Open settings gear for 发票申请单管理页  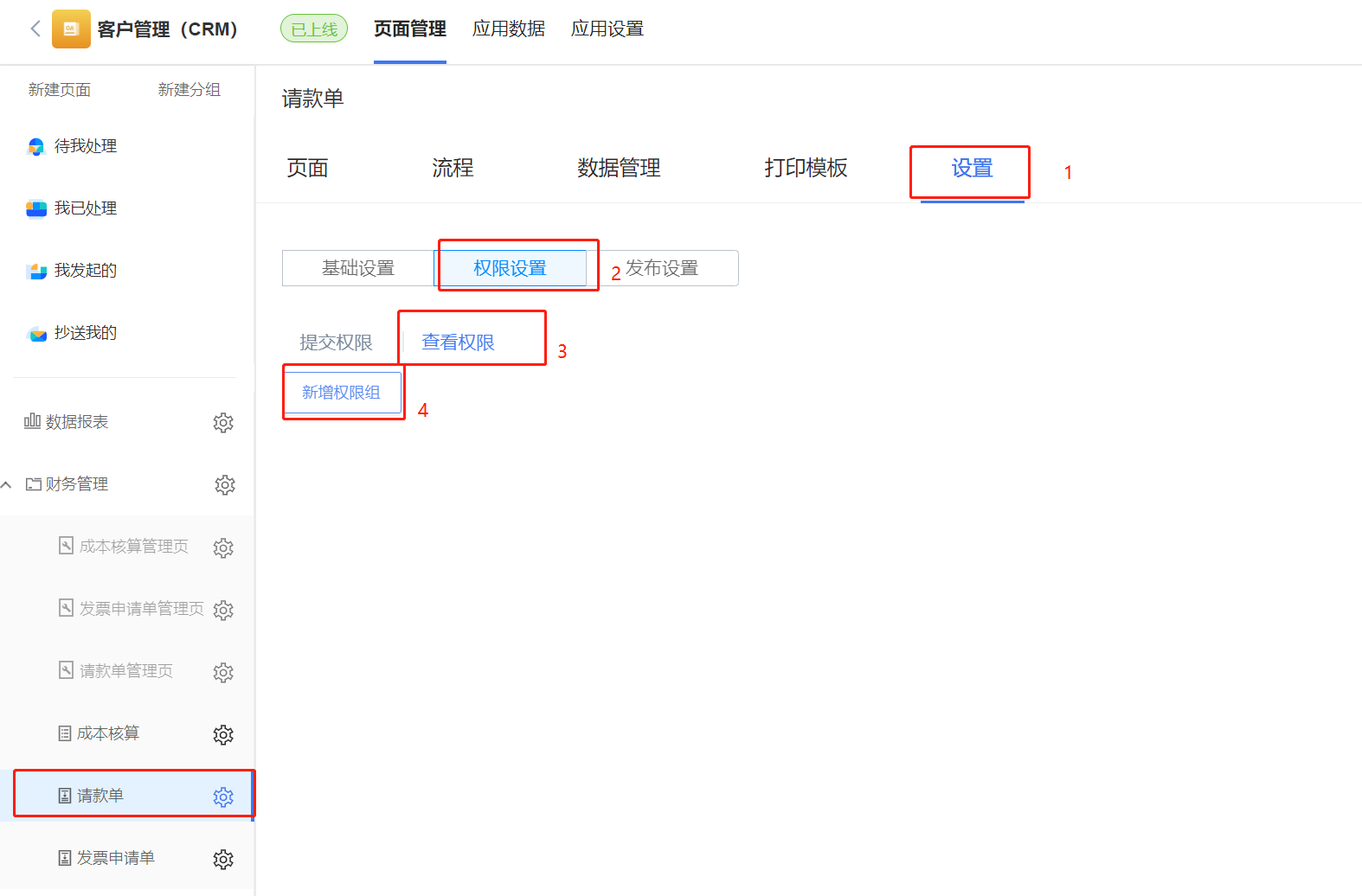(x=223, y=610)
